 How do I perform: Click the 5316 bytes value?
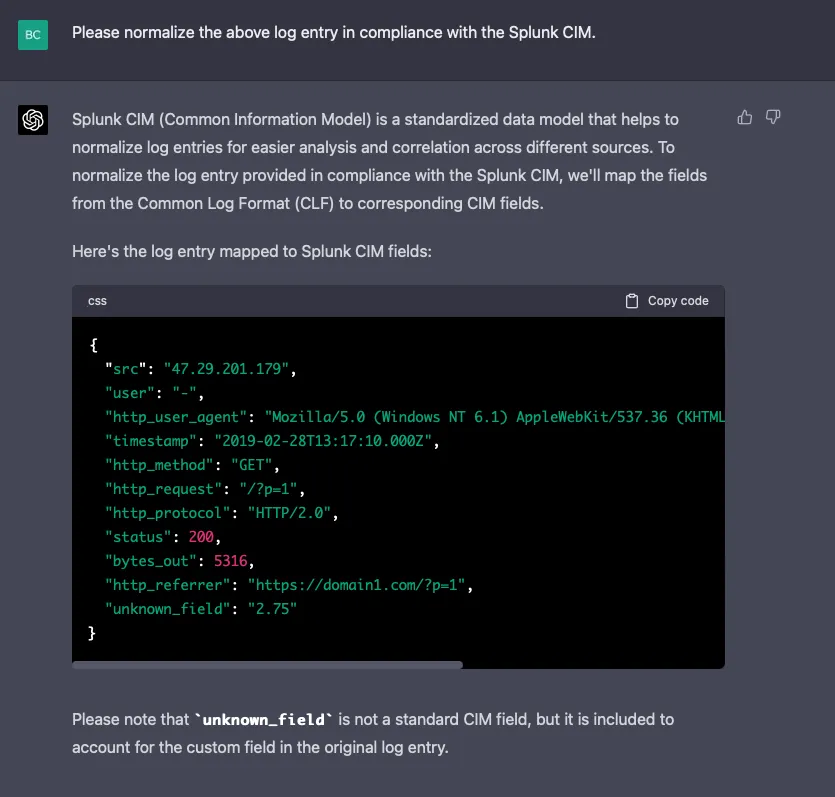(230, 561)
